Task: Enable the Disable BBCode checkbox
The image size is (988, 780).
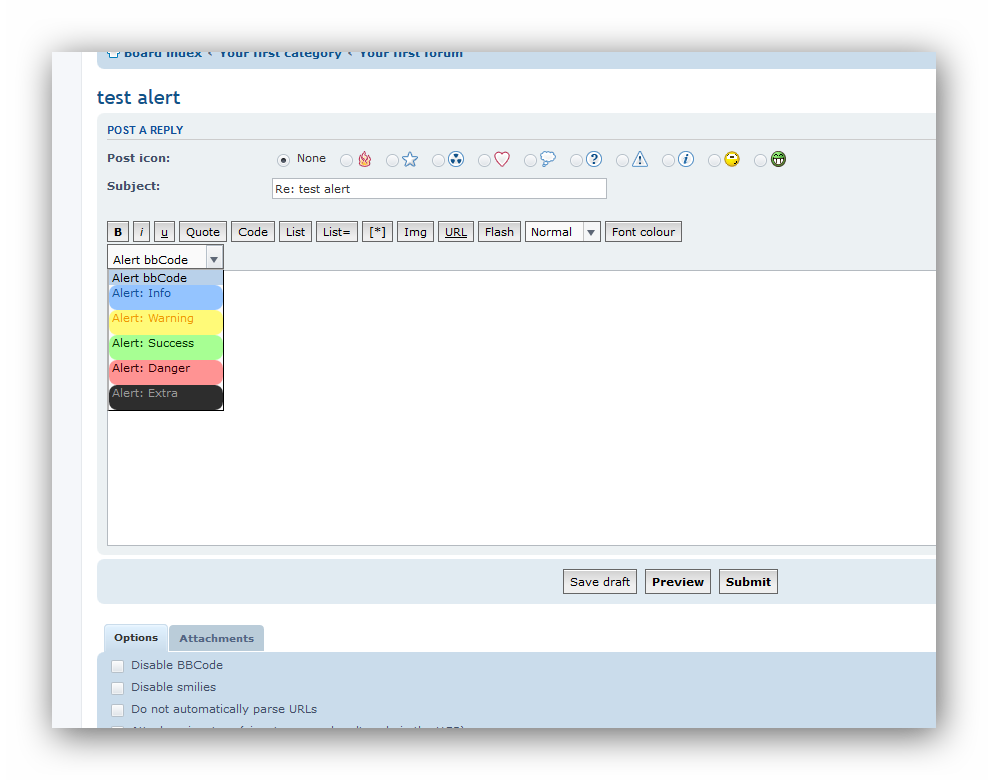Action: [x=117, y=666]
